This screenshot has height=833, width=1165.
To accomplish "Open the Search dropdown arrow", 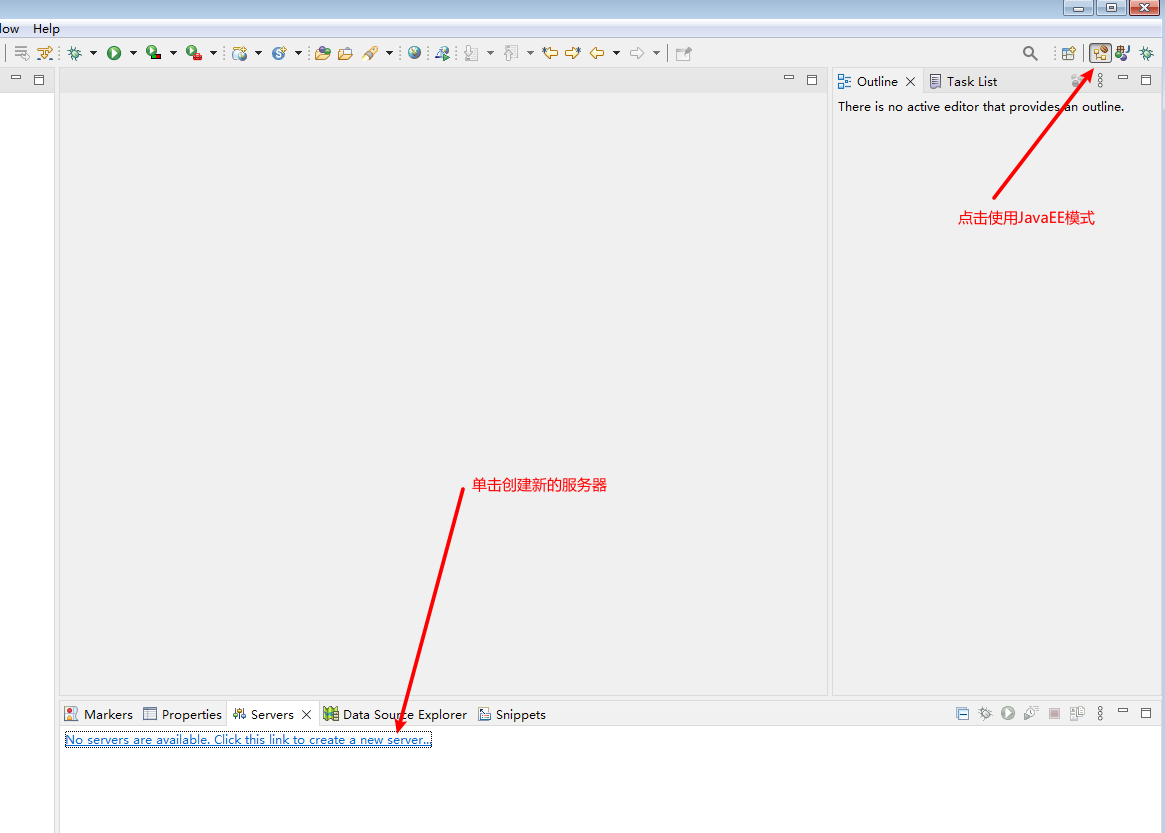I will [389, 53].
